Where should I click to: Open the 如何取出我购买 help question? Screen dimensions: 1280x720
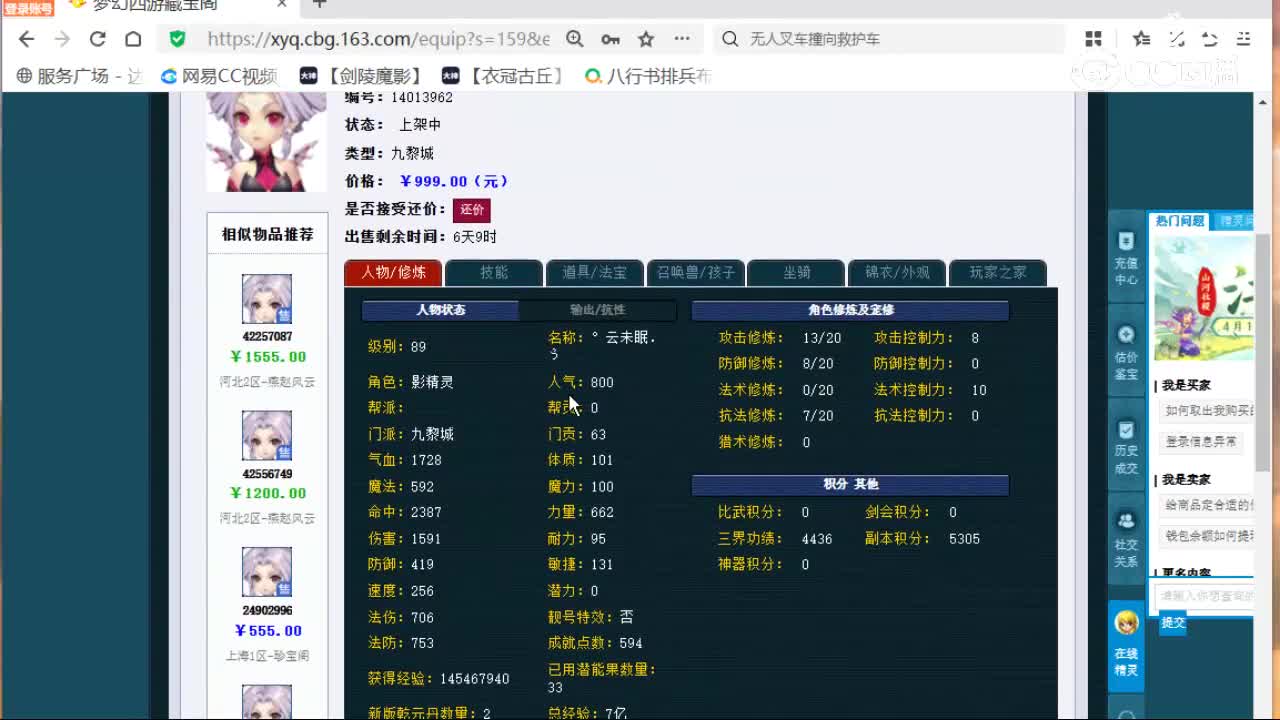point(1207,411)
